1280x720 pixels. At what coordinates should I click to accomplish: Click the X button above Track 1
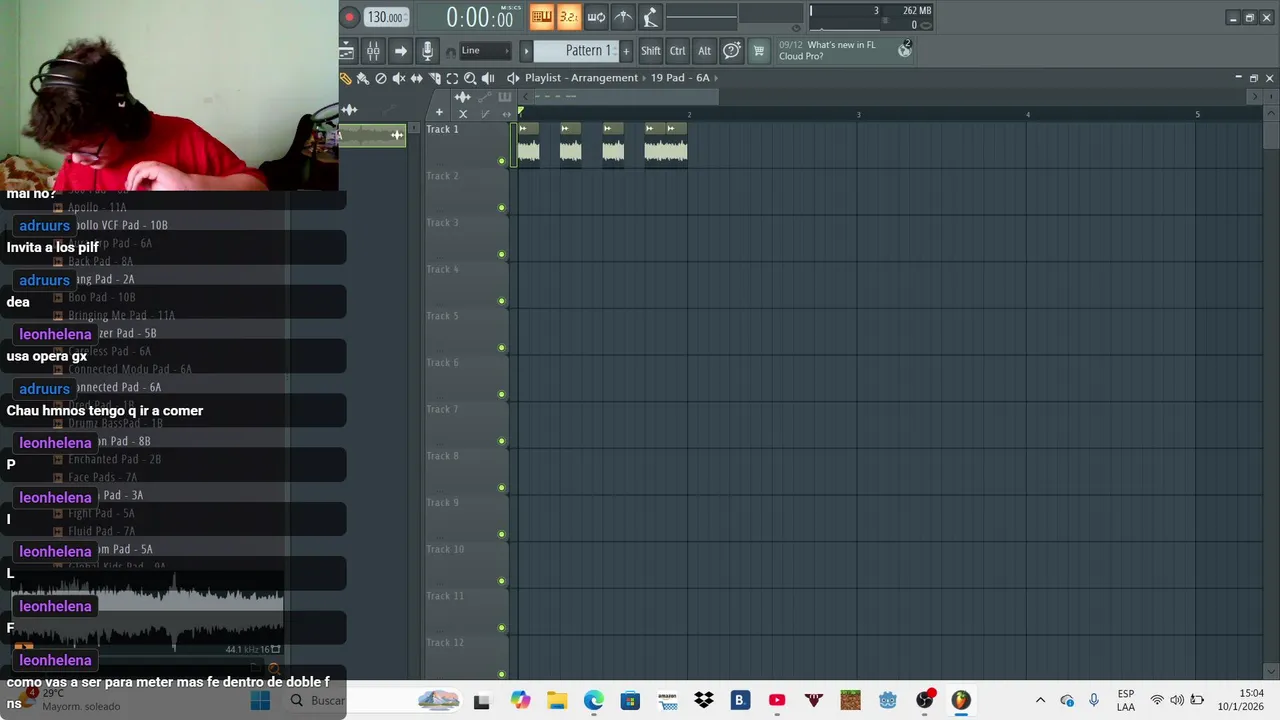coord(462,113)
